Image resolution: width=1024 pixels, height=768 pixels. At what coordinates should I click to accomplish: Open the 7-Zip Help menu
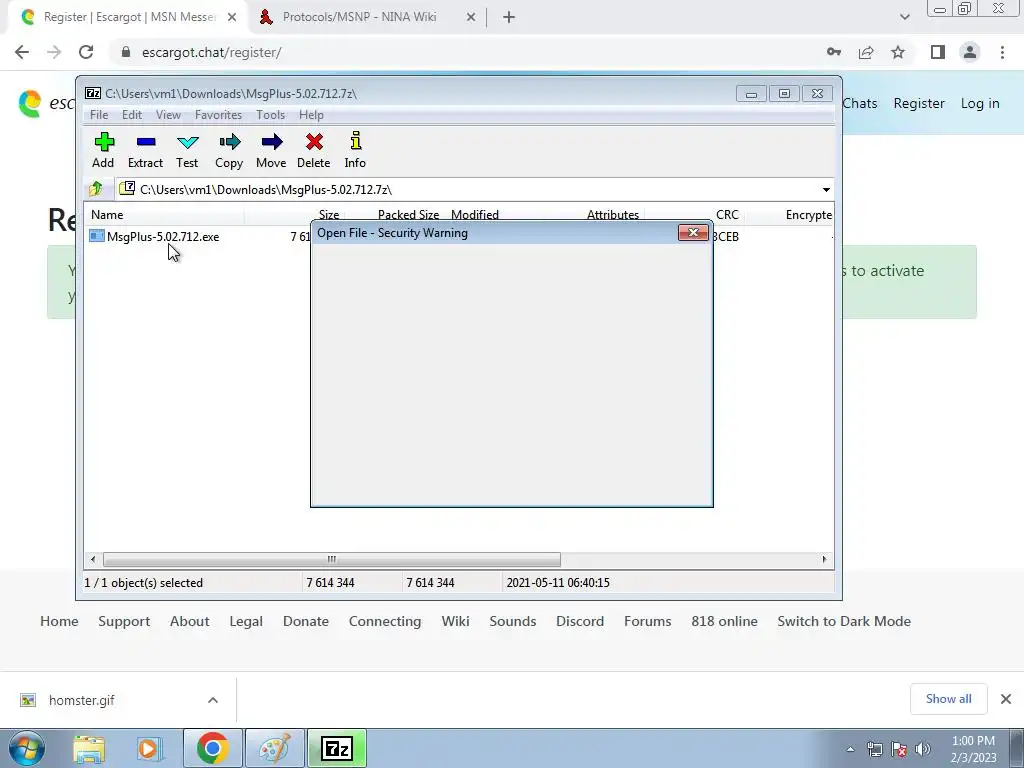point(311,115)
